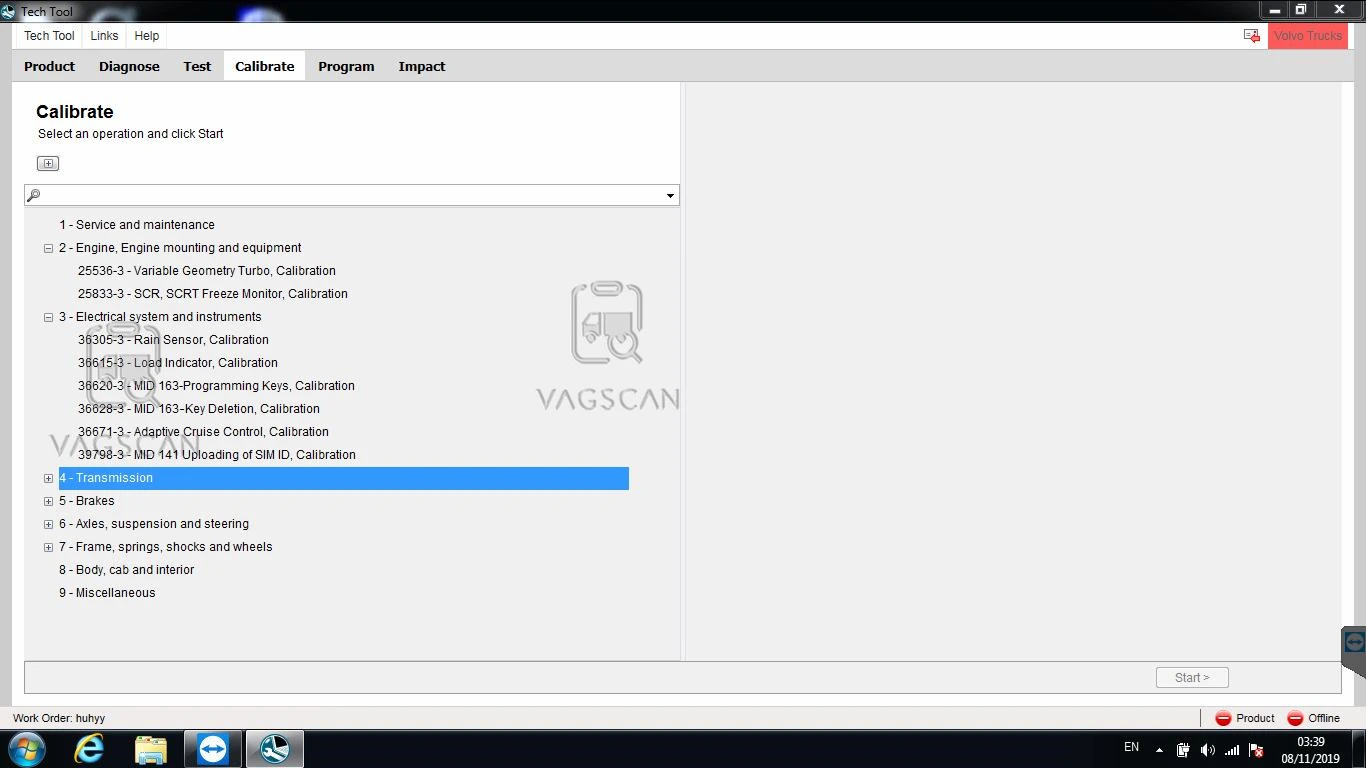
Task: Open Windows Explorer from the taskbar
Action: point(151,749)
